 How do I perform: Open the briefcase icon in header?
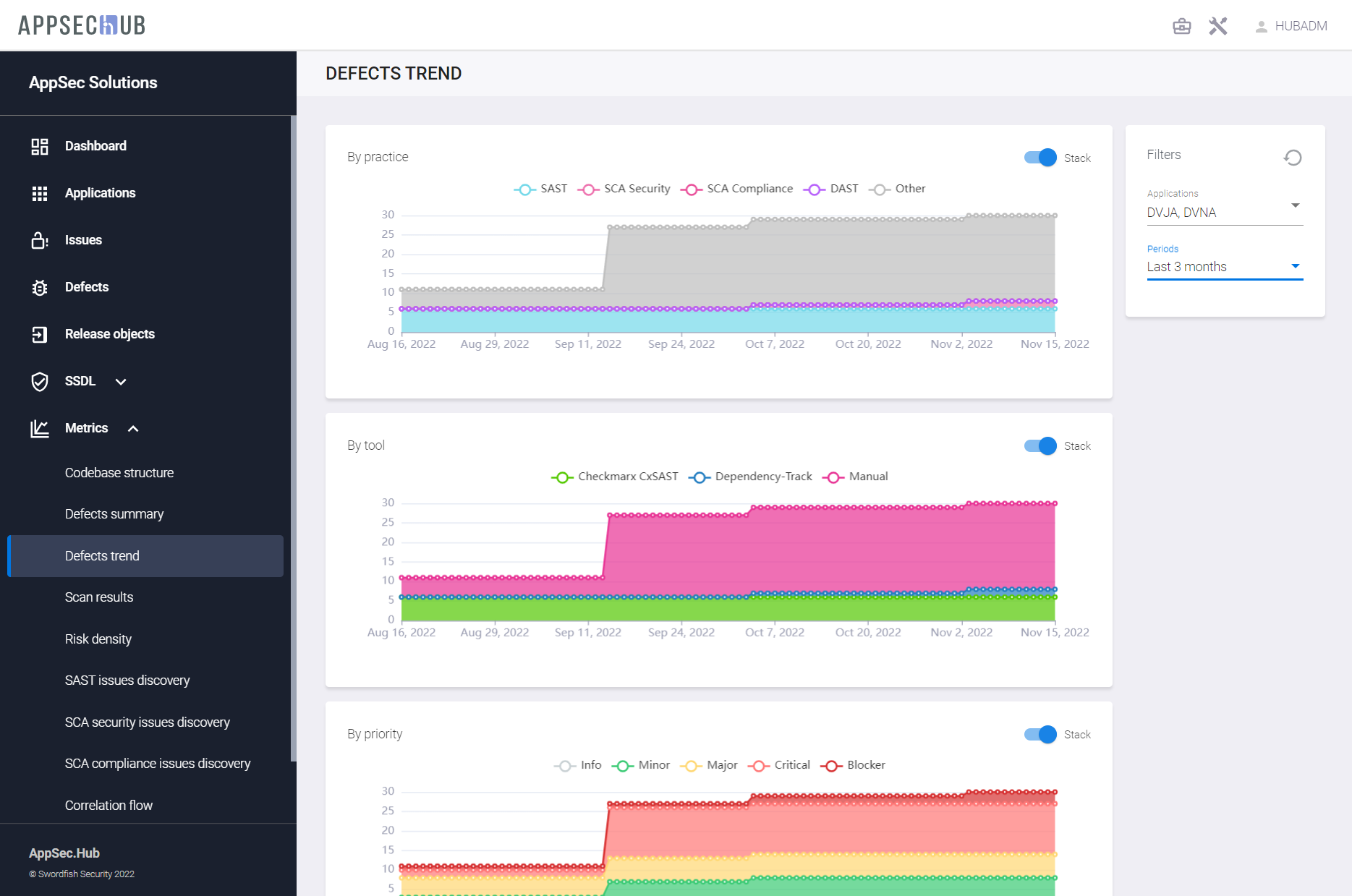(1181, 26)
